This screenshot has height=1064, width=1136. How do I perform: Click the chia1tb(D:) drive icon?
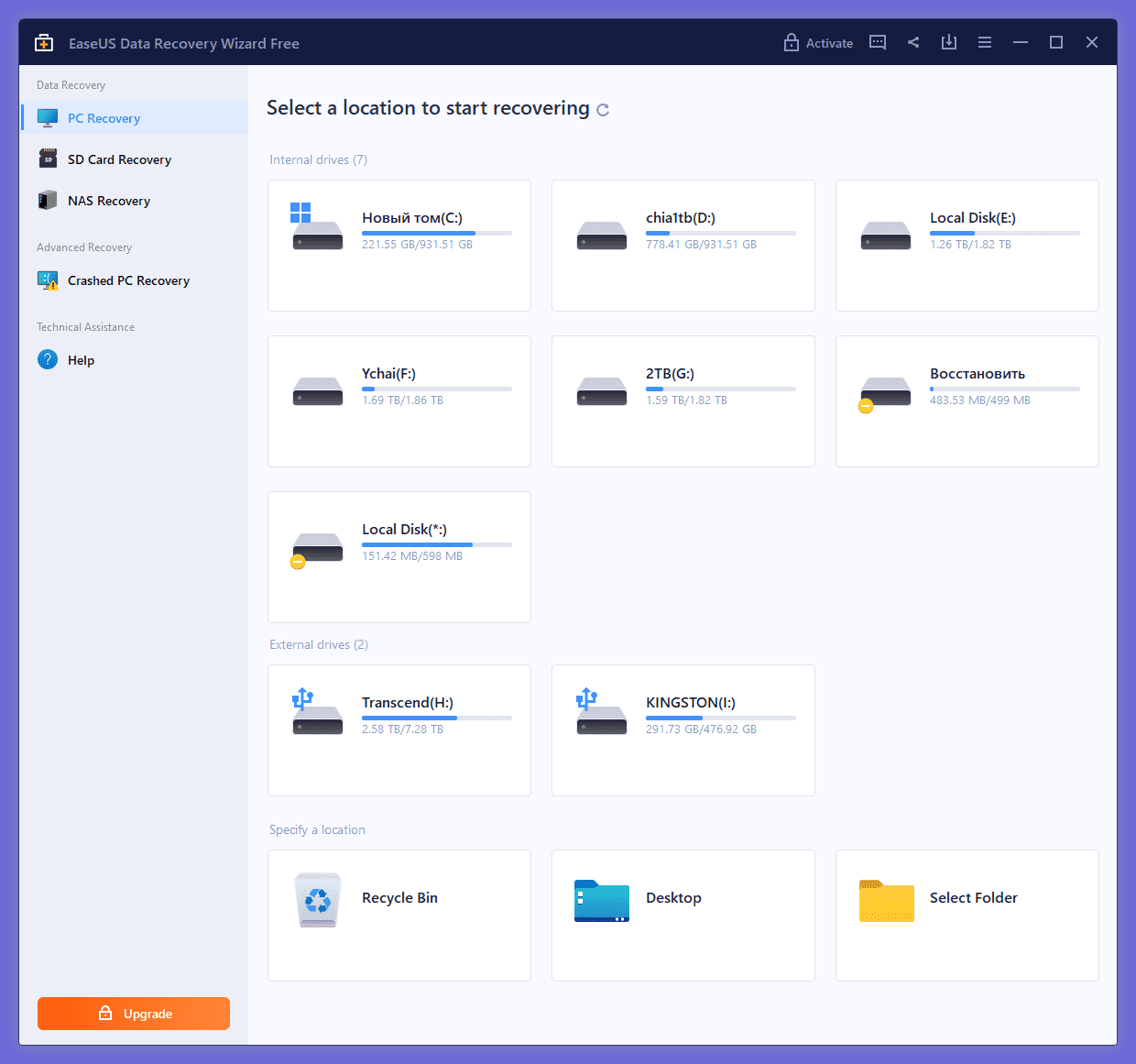coord(602,236)
